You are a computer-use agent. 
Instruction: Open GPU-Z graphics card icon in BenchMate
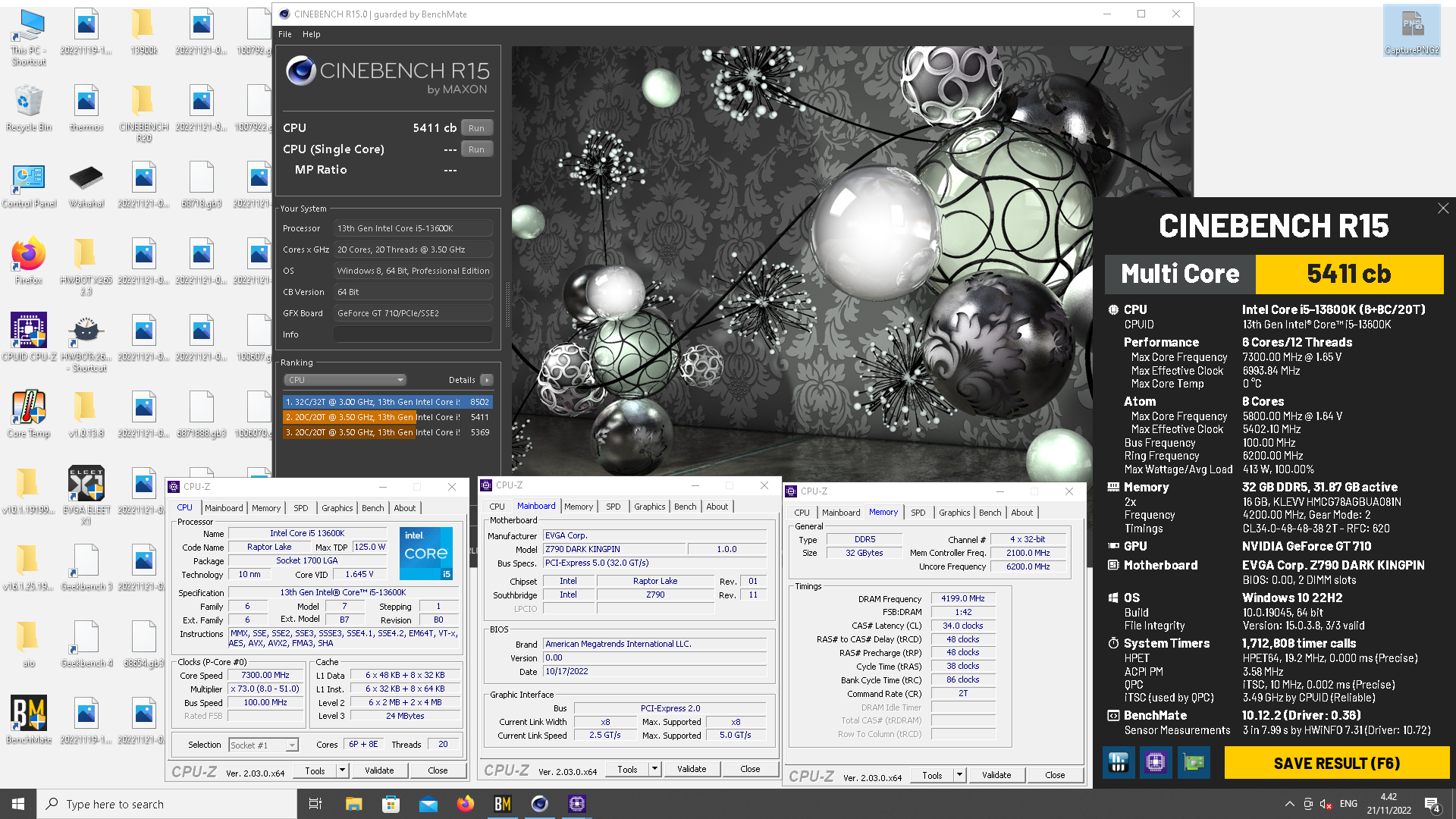pos(1194,762)
